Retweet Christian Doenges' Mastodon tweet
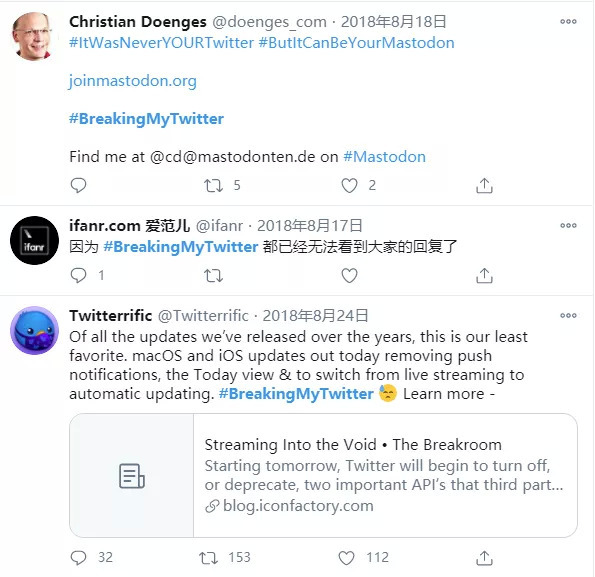The height and width of the screenshot is (577, 595). click(x=213, y=186)
